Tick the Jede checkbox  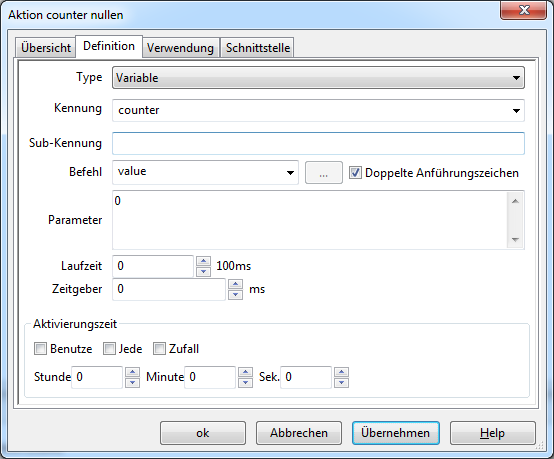109,349
